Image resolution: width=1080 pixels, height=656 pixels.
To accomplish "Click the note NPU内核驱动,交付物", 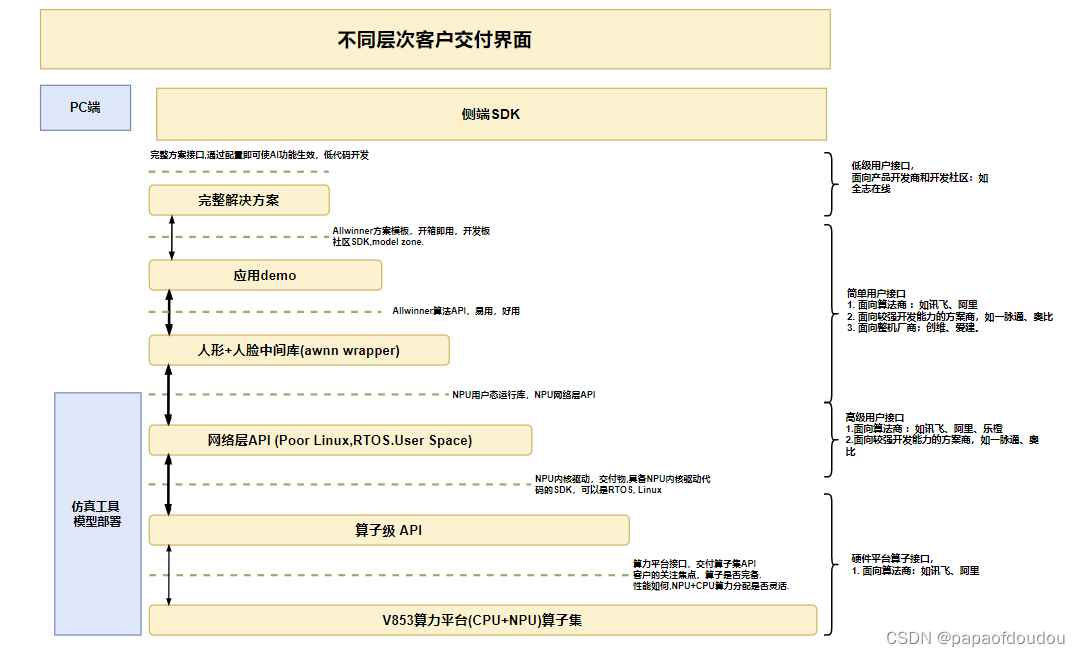I will pyautogui.click(x=623, y=484).
